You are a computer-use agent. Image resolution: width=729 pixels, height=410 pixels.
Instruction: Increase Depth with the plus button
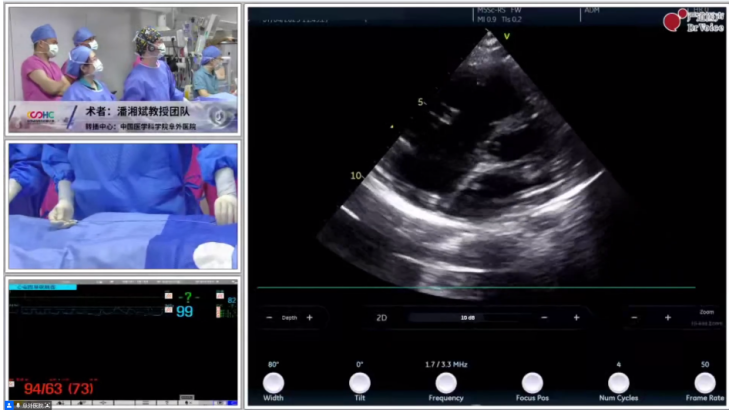click(310, 318)
